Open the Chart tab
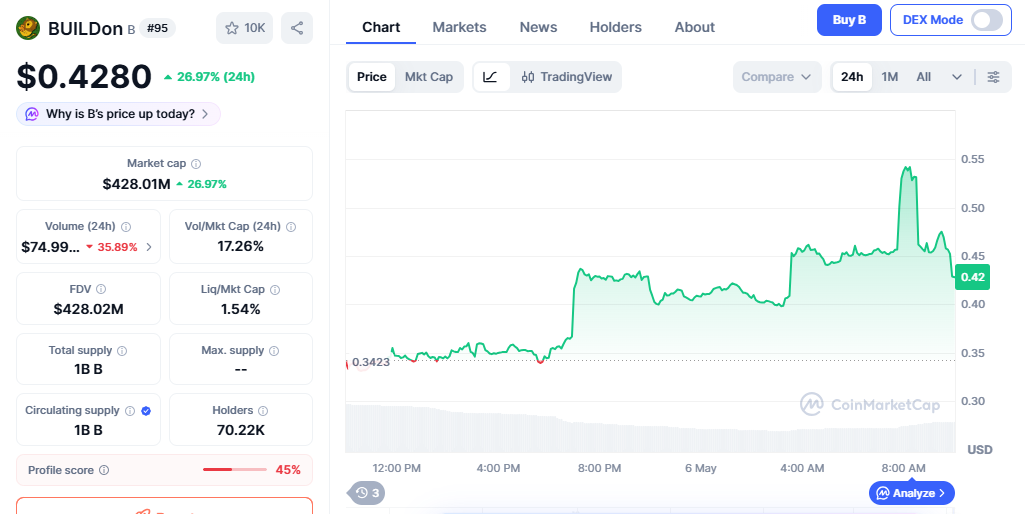Image resolution: width=1025 pixels, height=514 pixels. coord(381,27)
